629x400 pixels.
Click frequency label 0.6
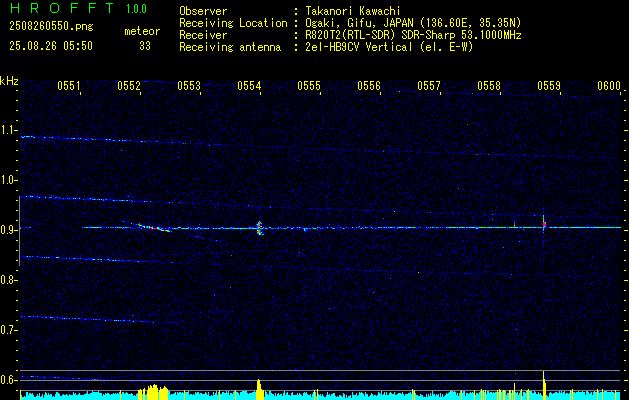click(8, 380)
